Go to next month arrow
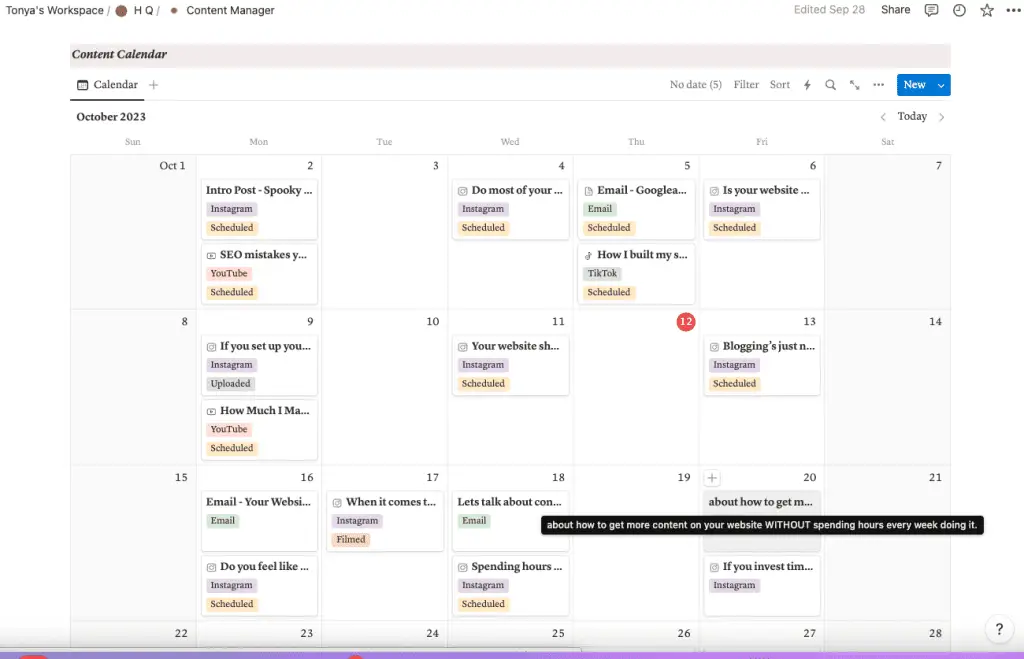The image size is (1024, 659). point(942,117)
